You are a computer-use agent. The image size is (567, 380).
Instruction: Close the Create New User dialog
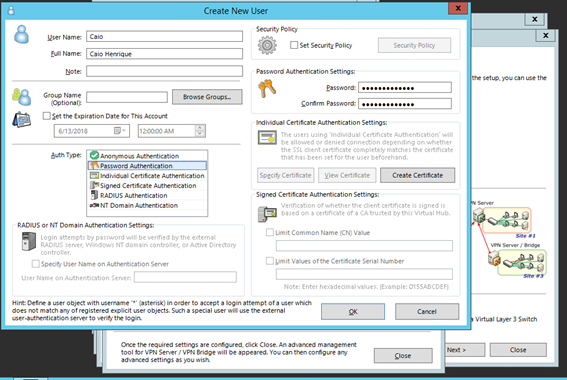click(x=458, y=8)
